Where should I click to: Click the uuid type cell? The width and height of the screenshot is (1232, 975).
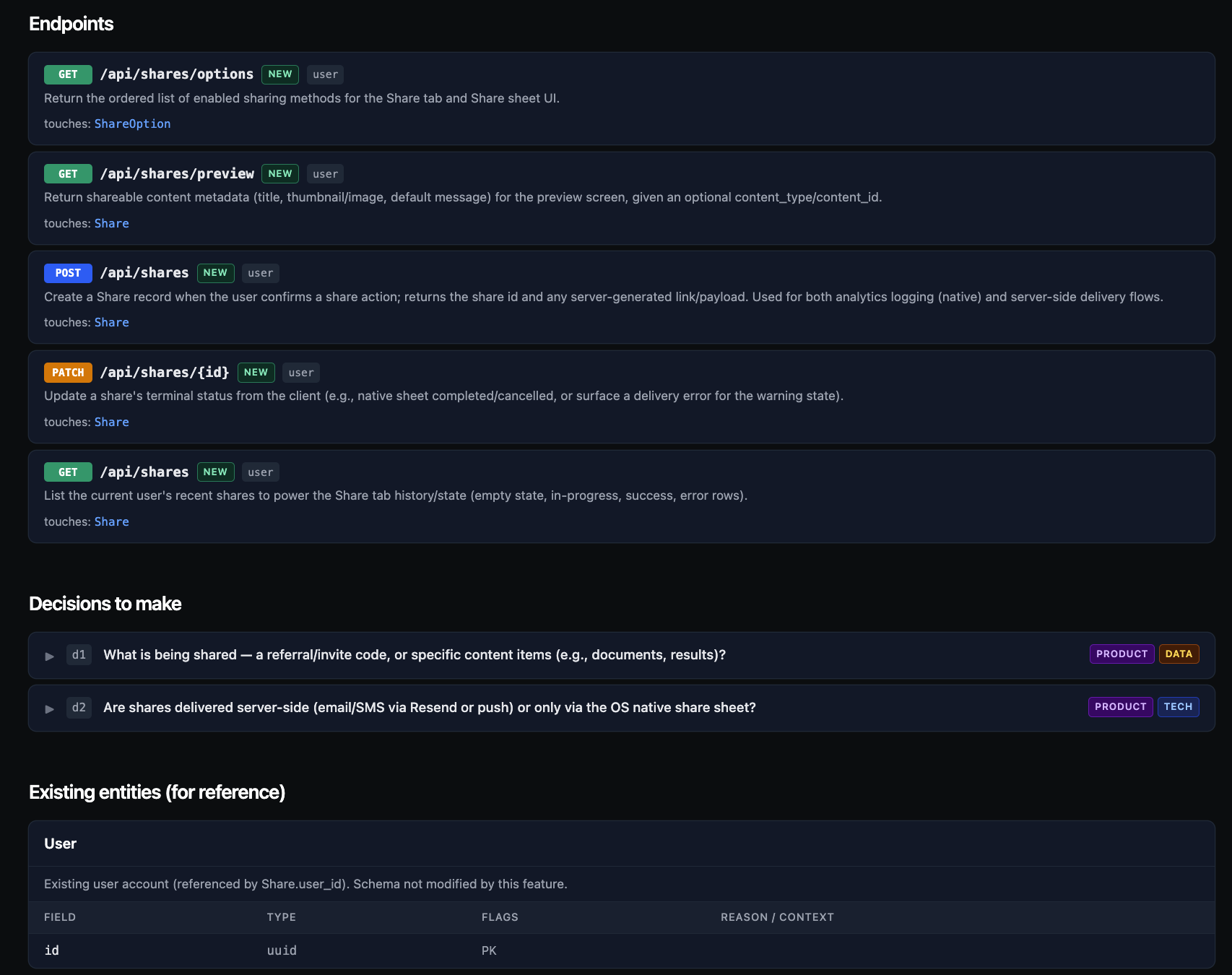coord(282,950)
